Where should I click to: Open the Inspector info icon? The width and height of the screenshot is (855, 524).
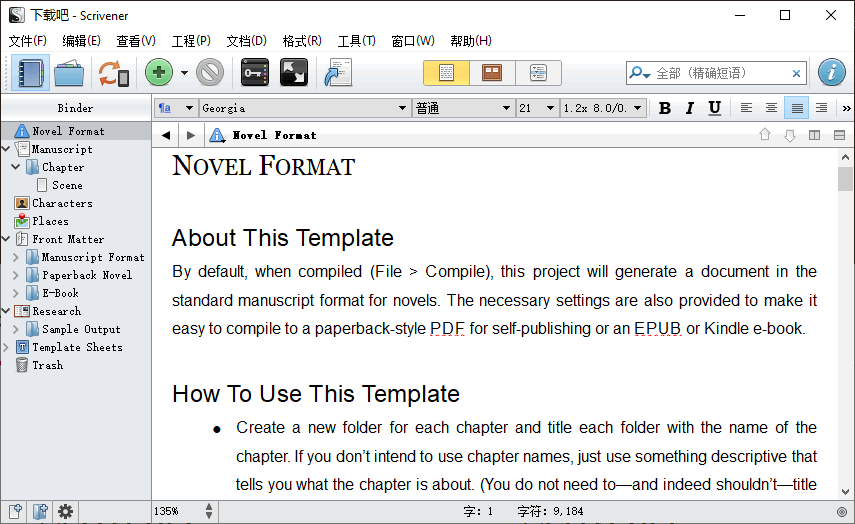click(832, 73)
